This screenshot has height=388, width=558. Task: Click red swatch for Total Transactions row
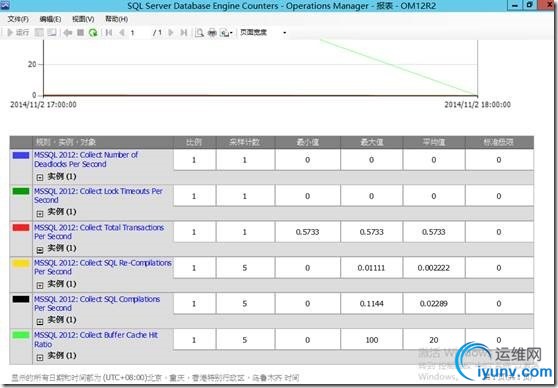click(x=21, y=227)
